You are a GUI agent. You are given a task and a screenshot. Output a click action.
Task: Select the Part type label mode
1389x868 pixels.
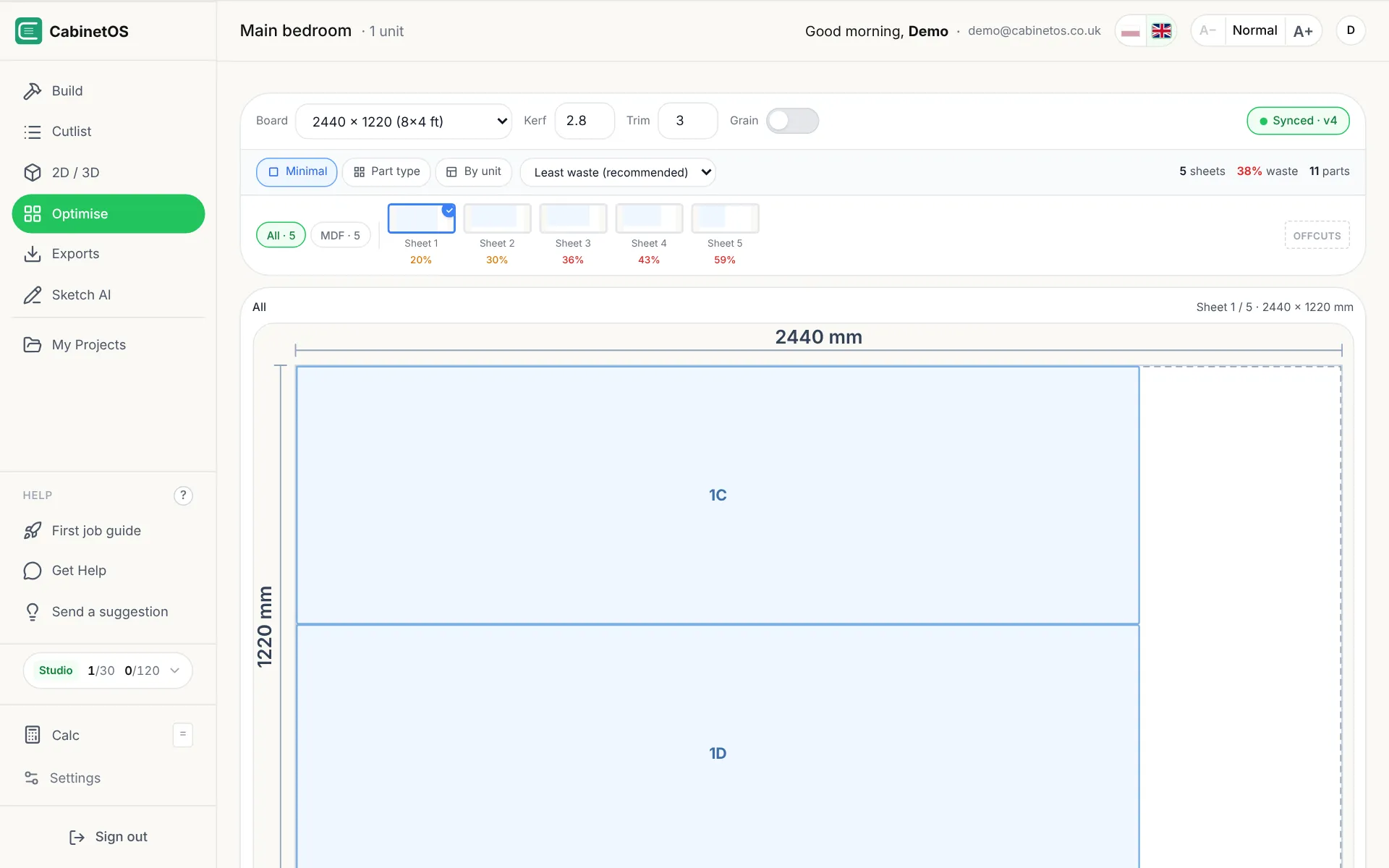pos(386,172)
